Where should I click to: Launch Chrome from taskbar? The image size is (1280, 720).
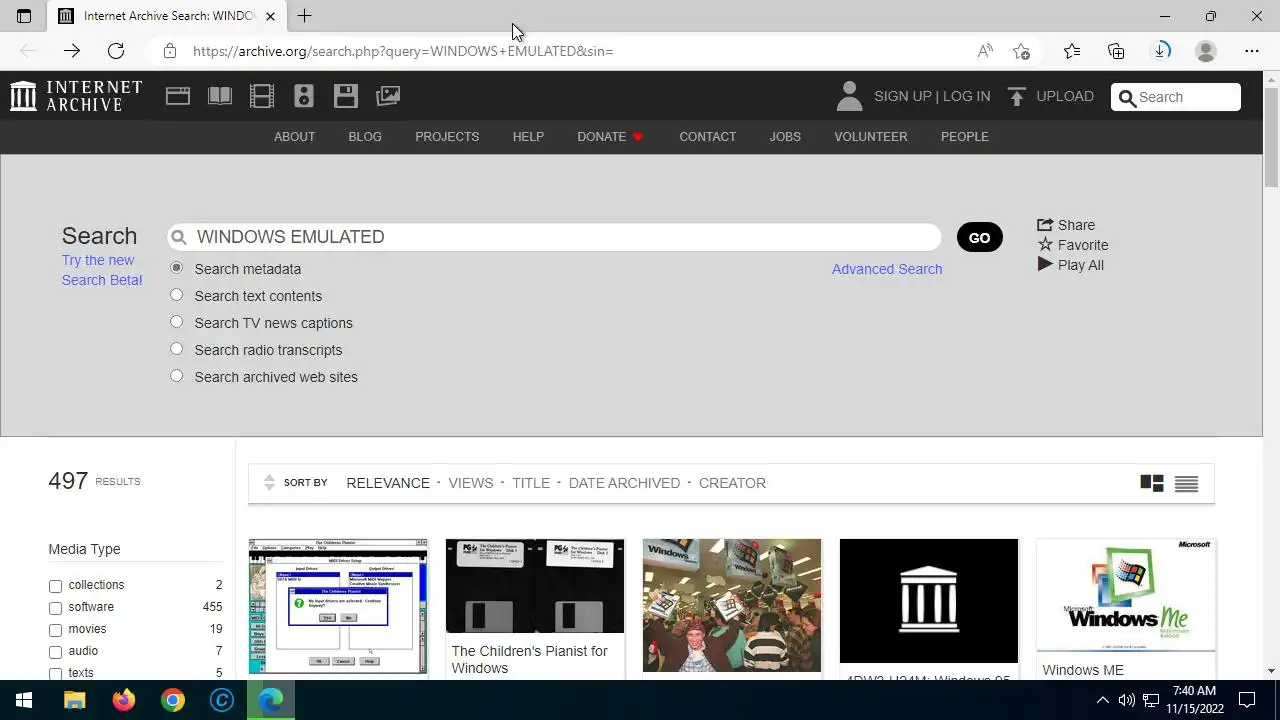click(173, 700)
